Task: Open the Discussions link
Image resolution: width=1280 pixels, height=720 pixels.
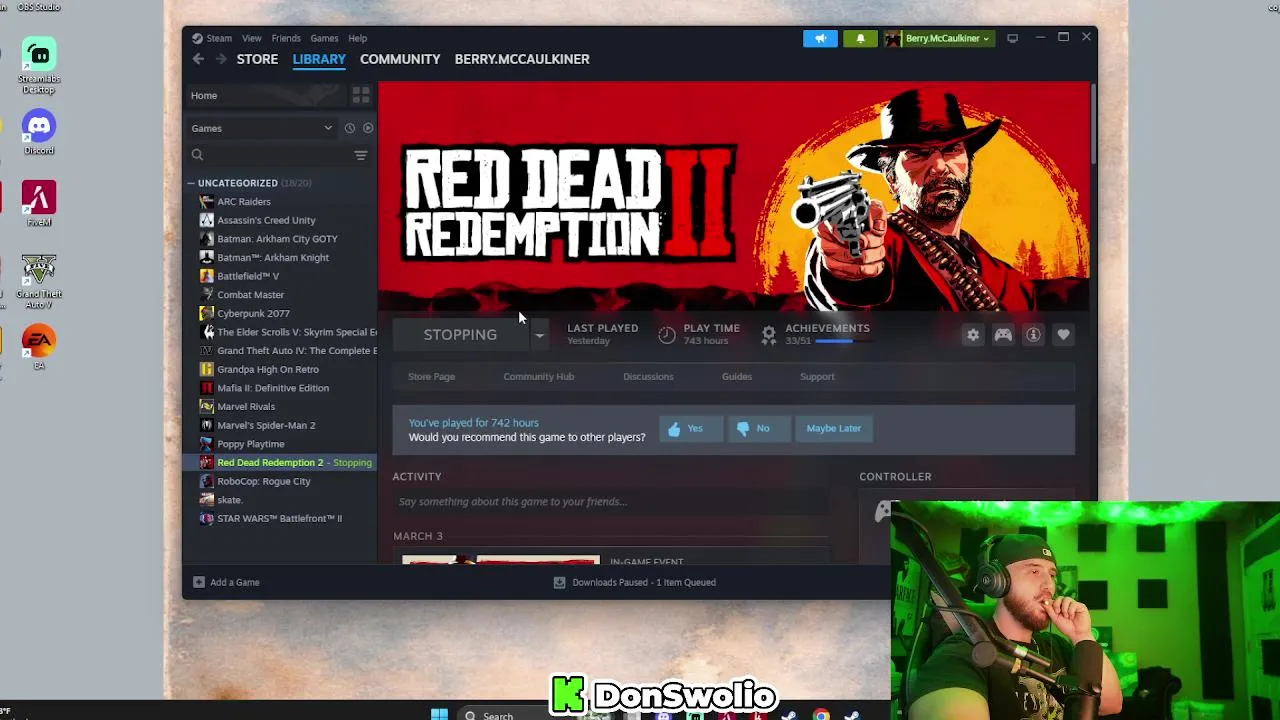Action: [x=648, y=377]
